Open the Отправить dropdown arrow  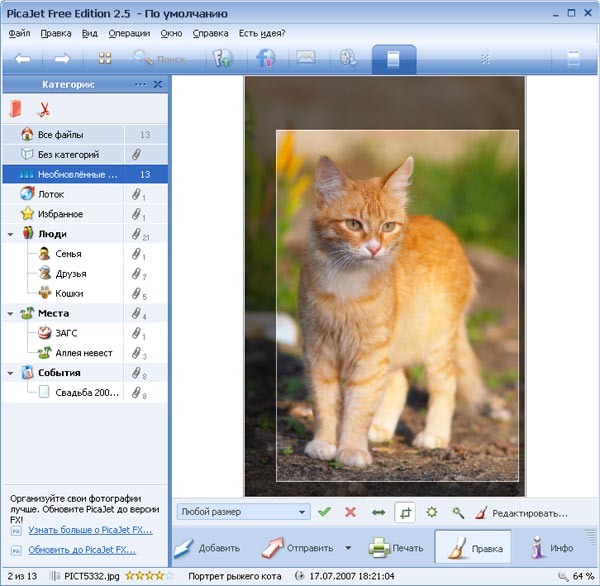348,548
